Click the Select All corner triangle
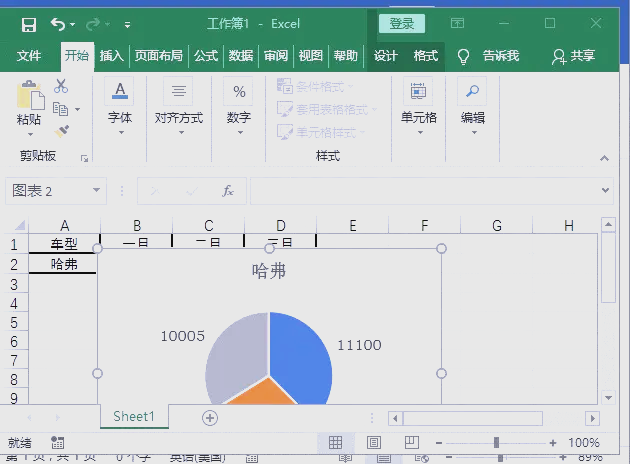Image resolution: width=630 pixels, height=464 pixels. 20,225
